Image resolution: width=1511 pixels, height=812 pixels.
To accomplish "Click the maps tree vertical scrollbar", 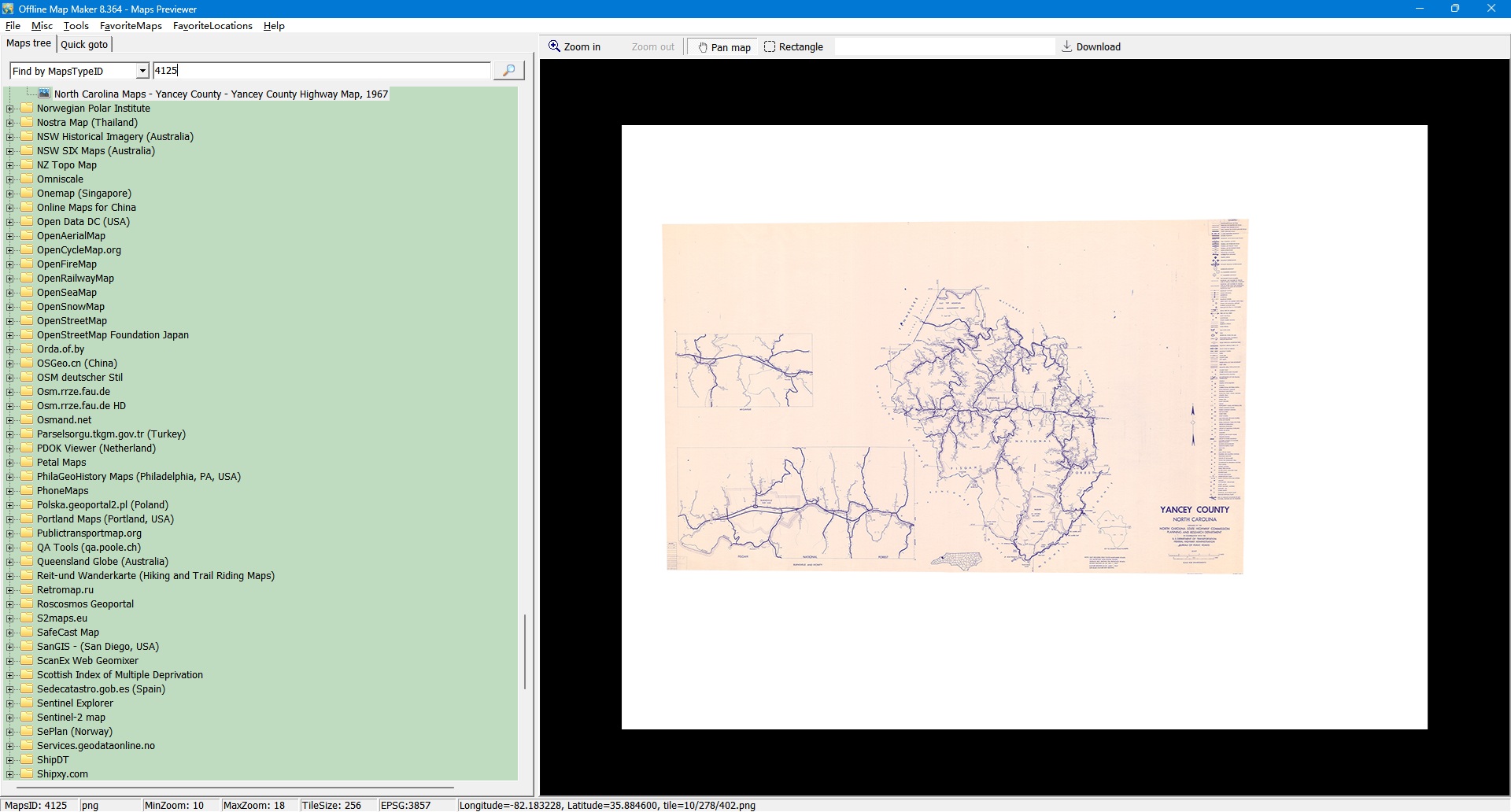I will pyautogui.click(x=525, y=651).
